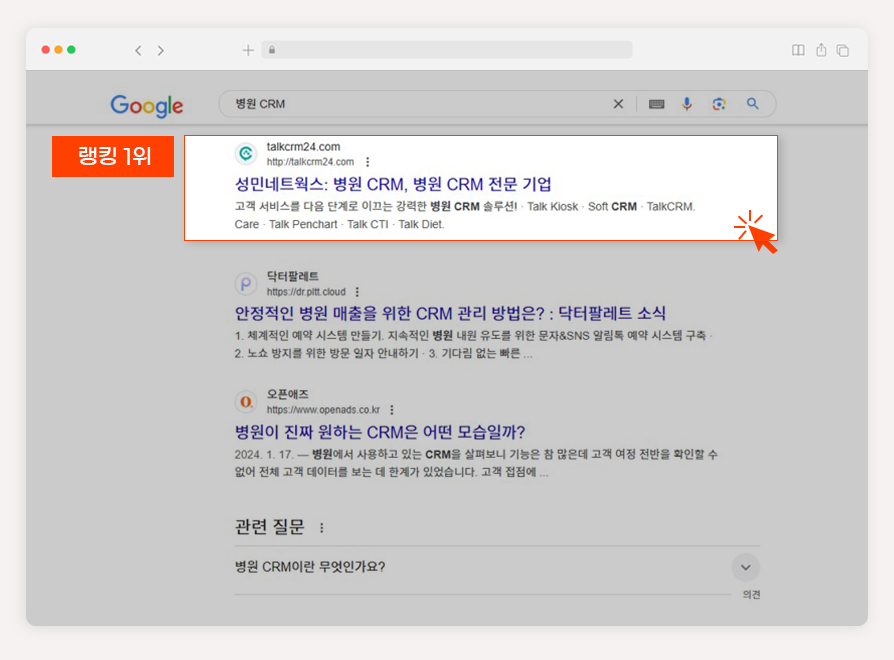The height and width of the screenshot is (660, 894).
Task: Open the 성민네트웍스: 병원 CRM 전문 기업 result
Action: click(x=393, y=184)
